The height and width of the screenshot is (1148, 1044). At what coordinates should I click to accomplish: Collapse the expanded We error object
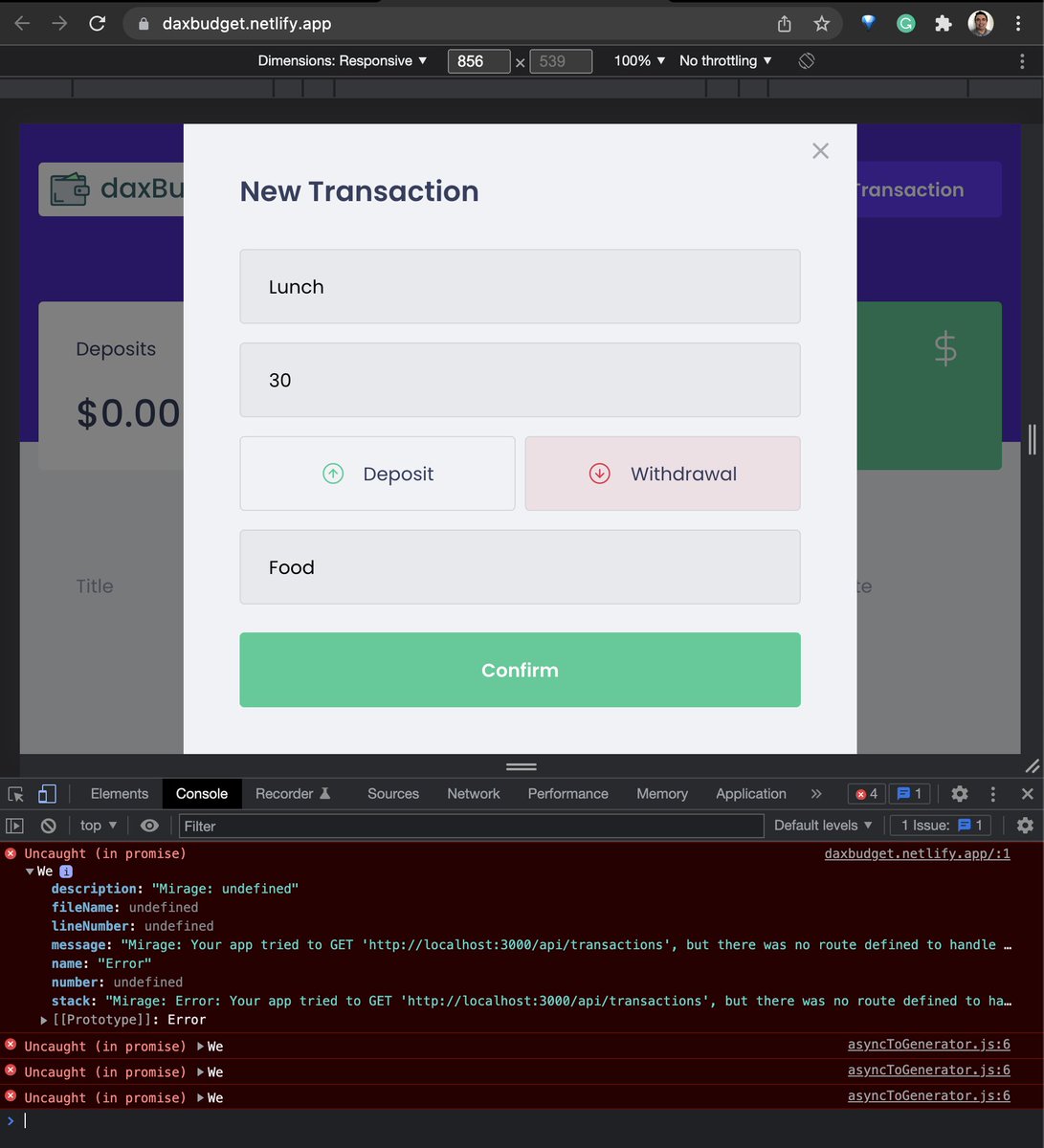(31, 872)
